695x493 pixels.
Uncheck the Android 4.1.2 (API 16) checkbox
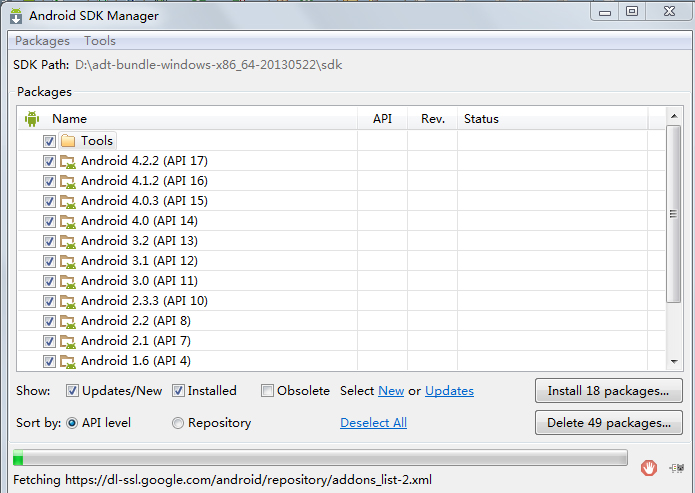pyautogui.click(x=49, y=181)
